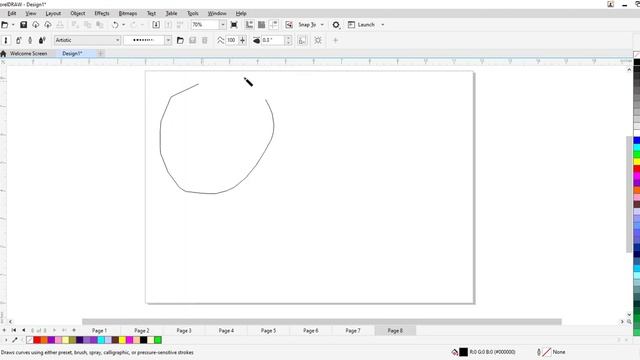
Task: Save the document with floppy disk icon
Action: point(23,25)
